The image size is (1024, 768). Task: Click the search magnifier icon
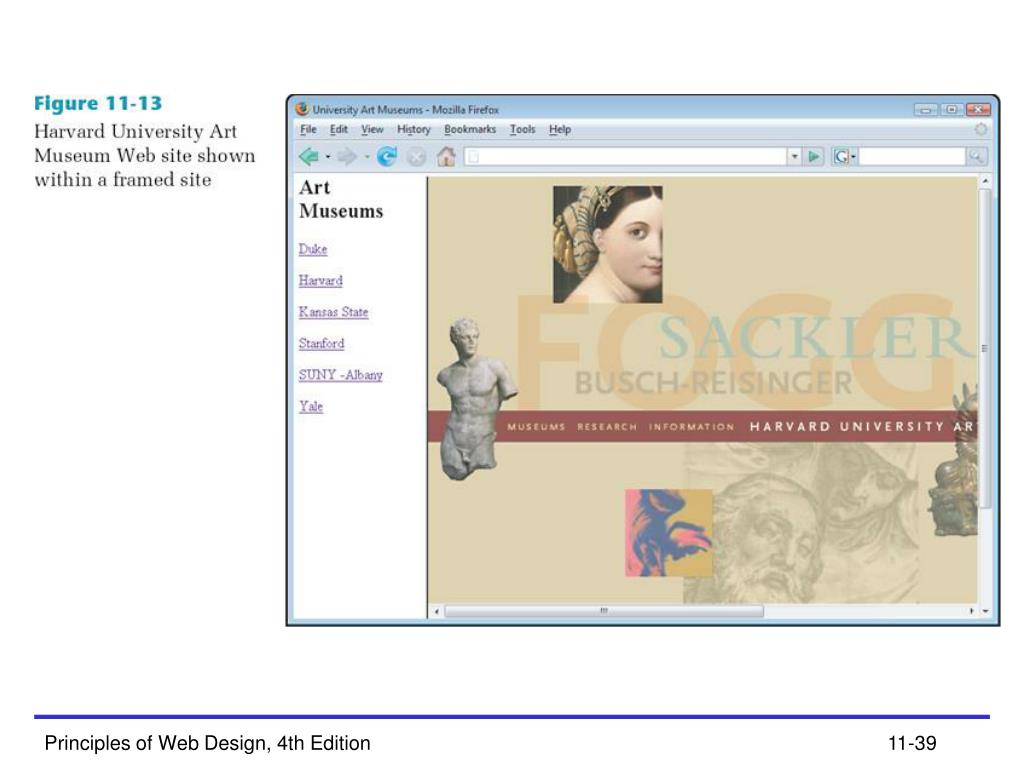coord(976,157)
